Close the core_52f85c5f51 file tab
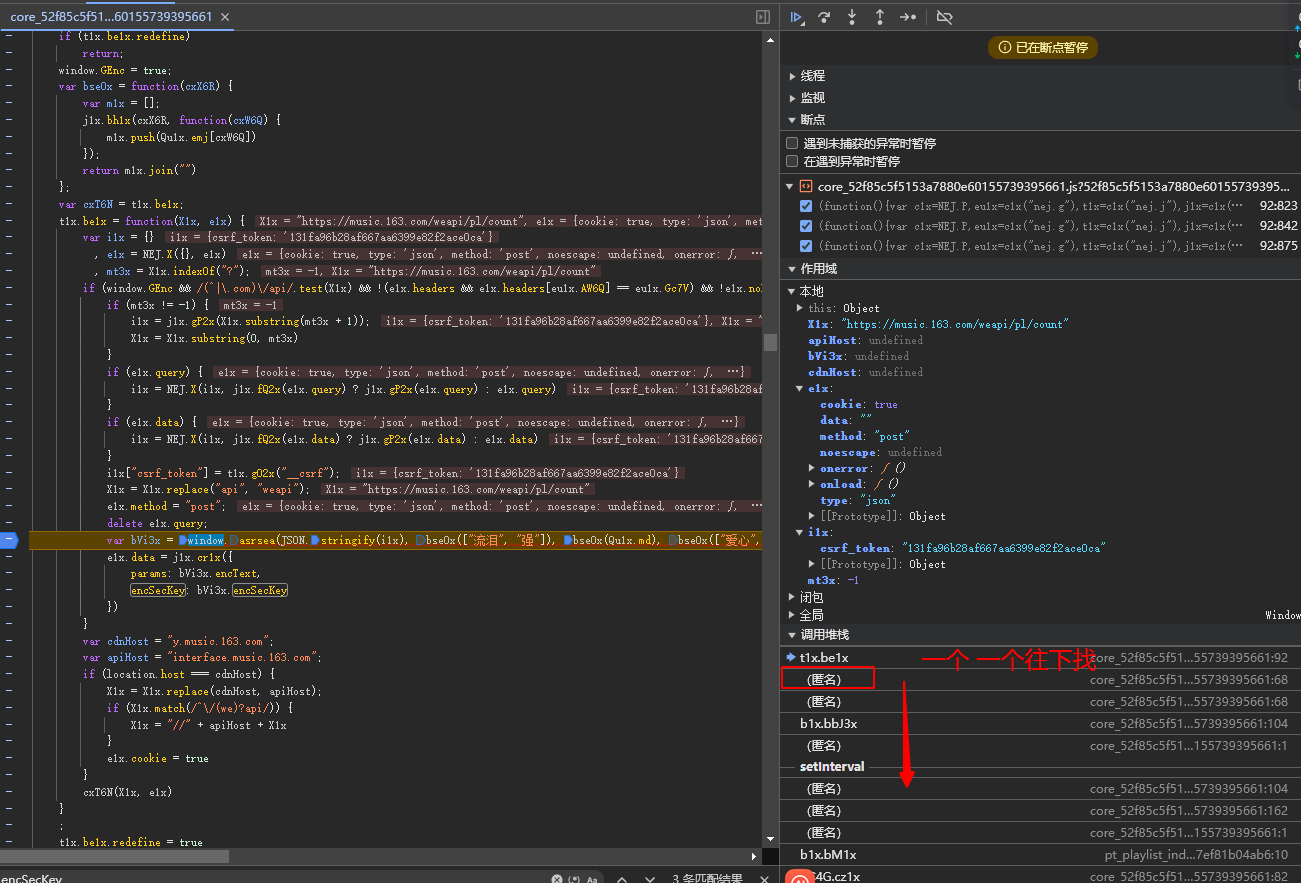The height and width of the screenshot is (883, 1301). pyautogui.click(x=224, y=17)
